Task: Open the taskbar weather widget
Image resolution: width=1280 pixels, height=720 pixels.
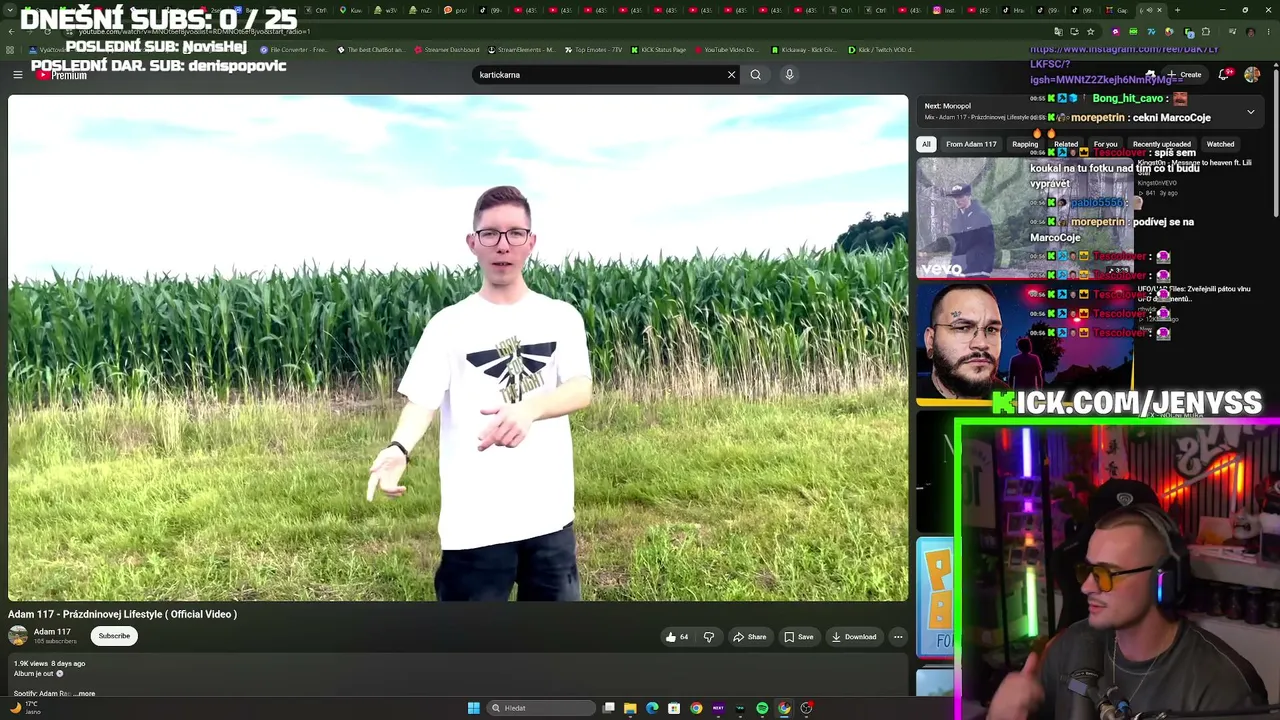Action: 25,708
